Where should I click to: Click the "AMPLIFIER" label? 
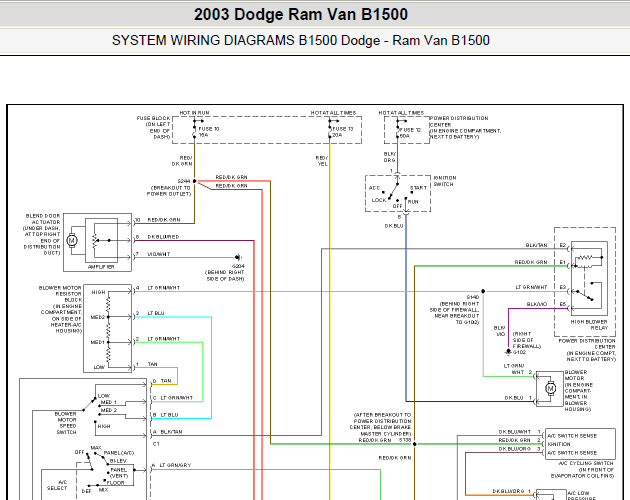pyautogui.click(x=101, y=267)
